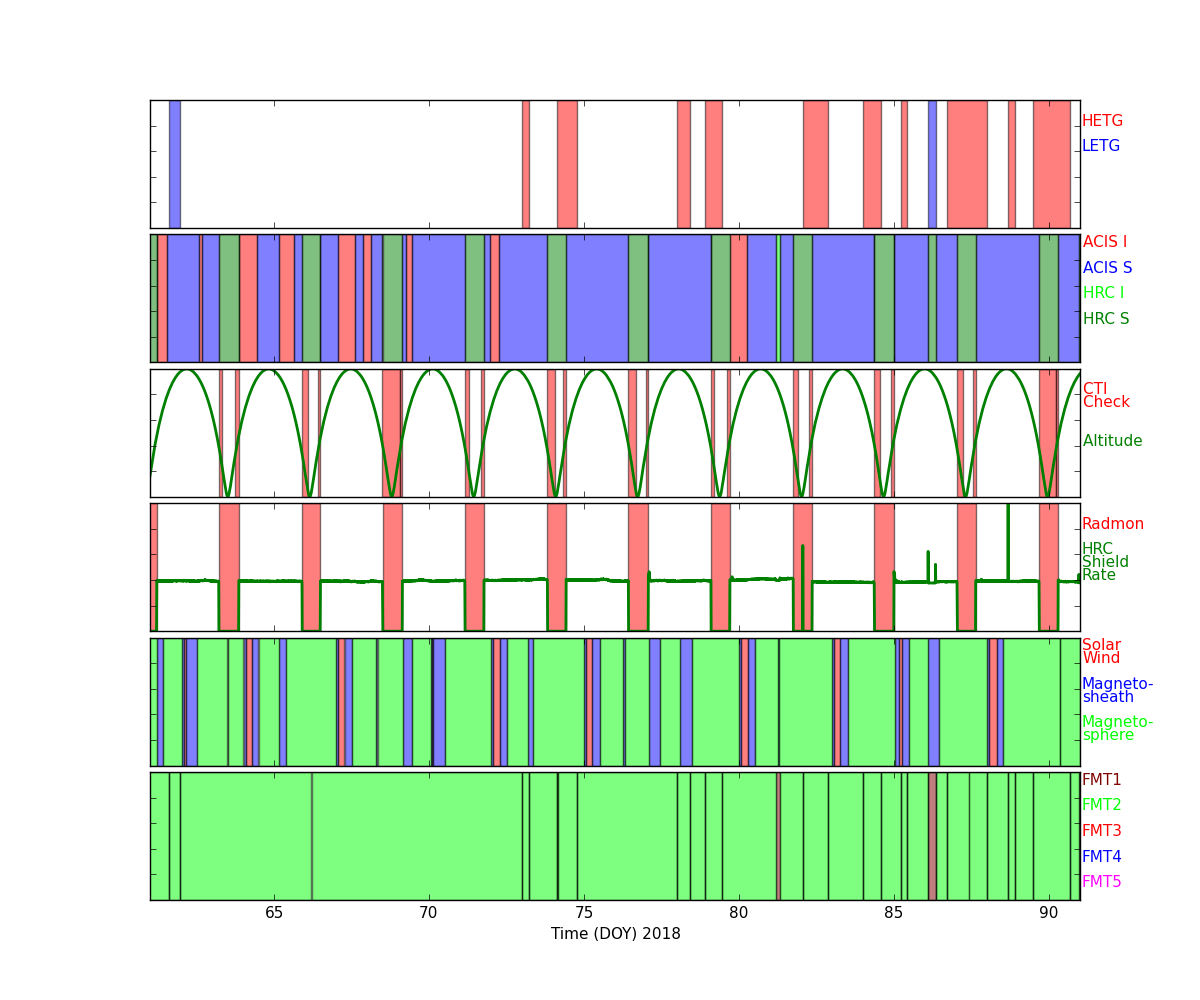Click the magenta FMT5 label
Screen dimensions: 1200x1000
1101,882
